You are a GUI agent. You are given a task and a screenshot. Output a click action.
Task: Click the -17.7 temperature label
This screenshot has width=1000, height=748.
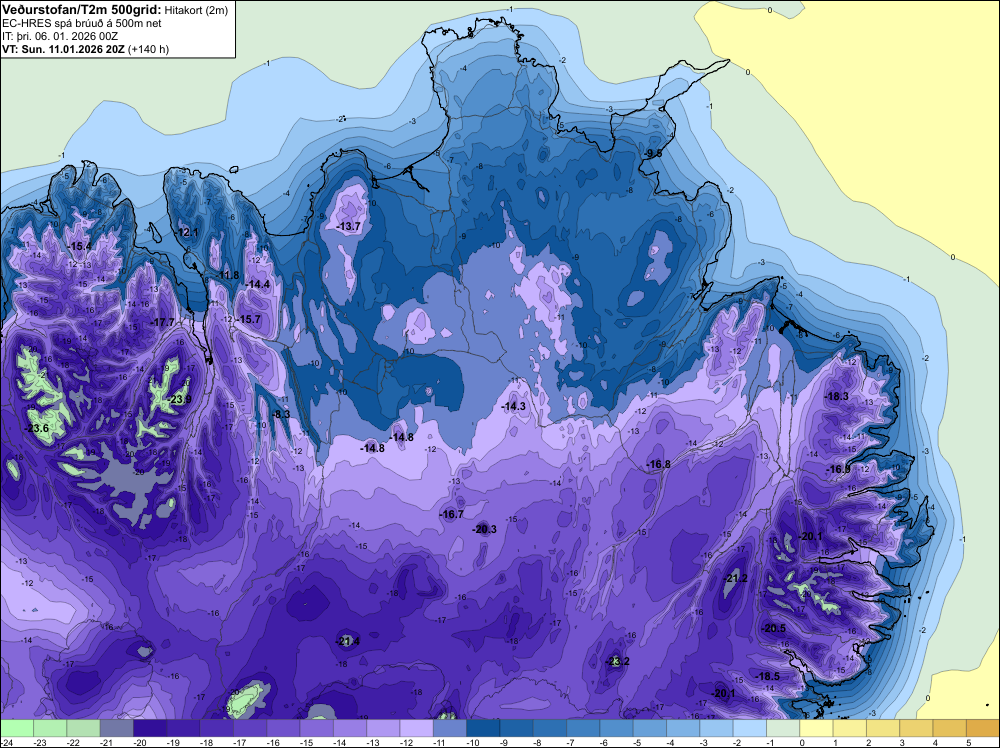pyautogui.click(x=161, y=323)
